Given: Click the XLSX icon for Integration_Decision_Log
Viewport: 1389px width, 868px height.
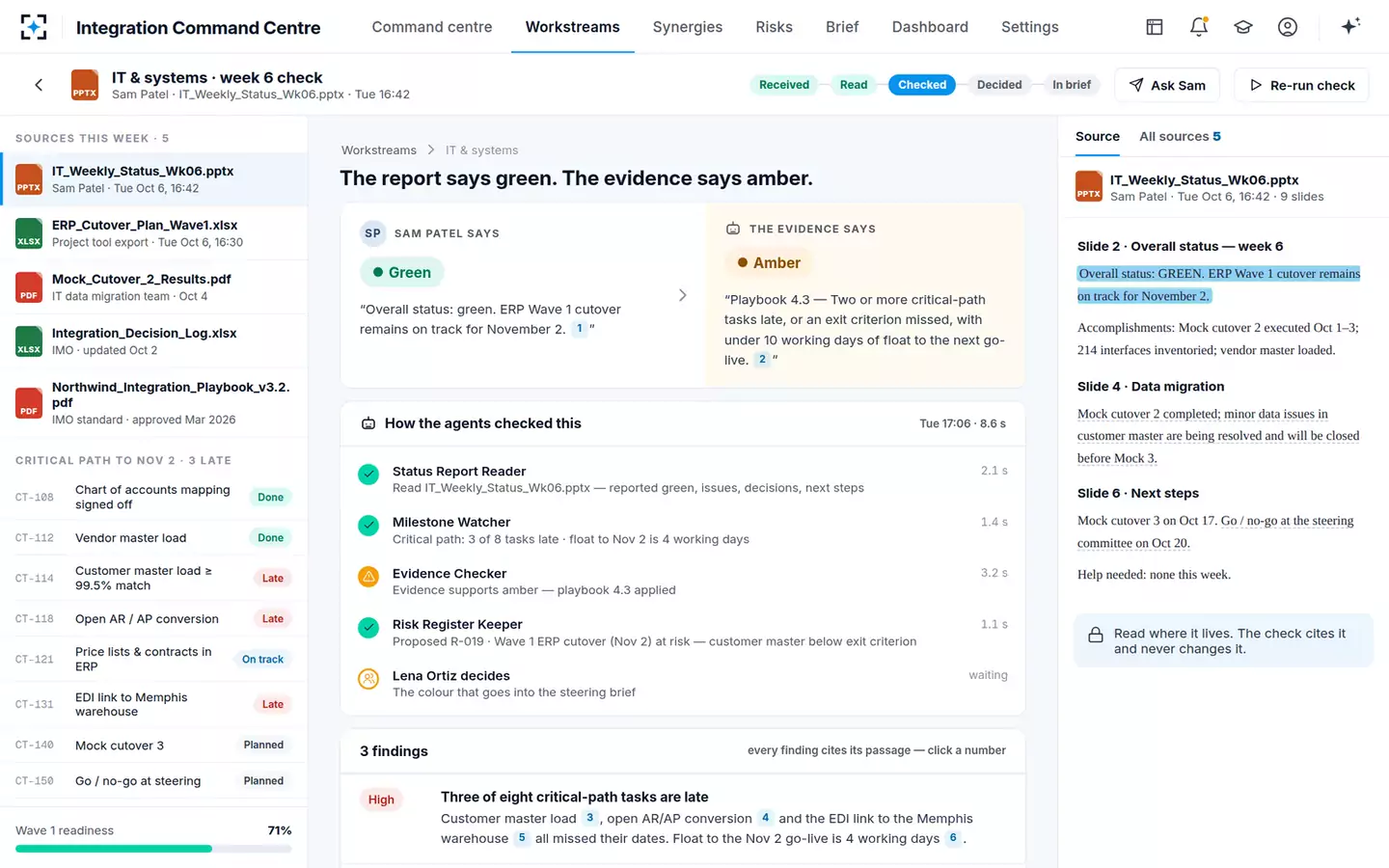Looking at the screenshot, I should click(29, 341).
